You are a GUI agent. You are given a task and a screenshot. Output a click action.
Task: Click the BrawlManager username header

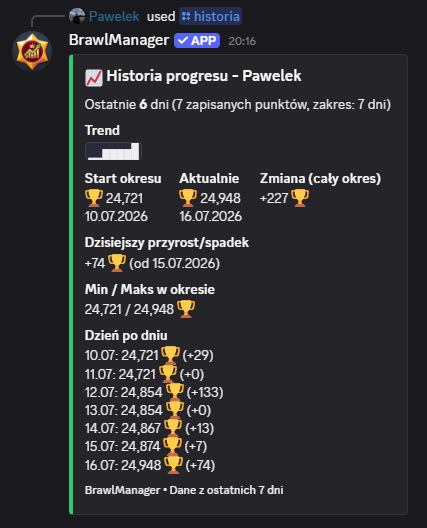[119, 40]
